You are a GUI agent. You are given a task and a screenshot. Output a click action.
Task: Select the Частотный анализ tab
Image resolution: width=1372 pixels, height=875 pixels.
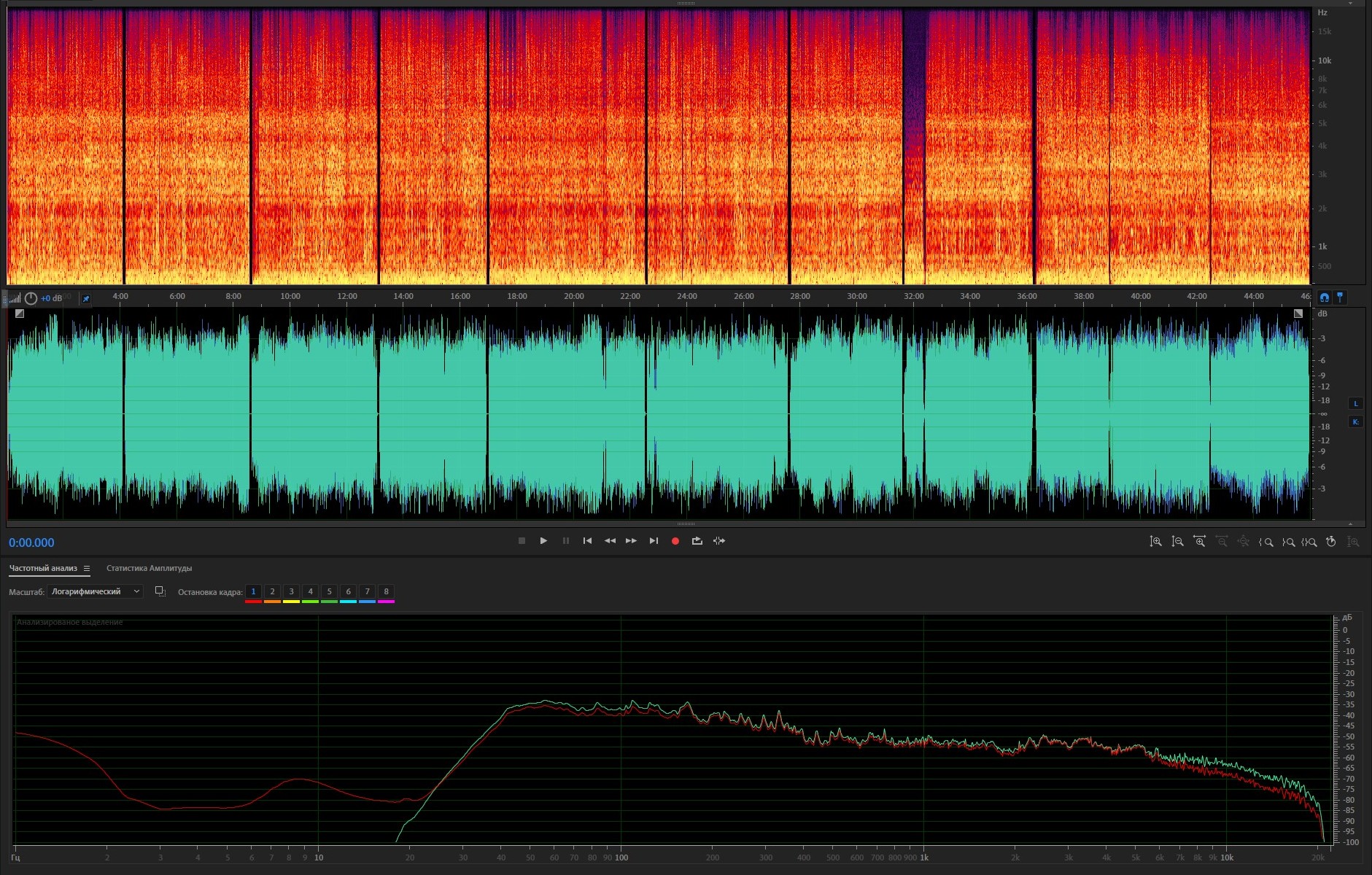pyautogui.click(x=43, y=568)
